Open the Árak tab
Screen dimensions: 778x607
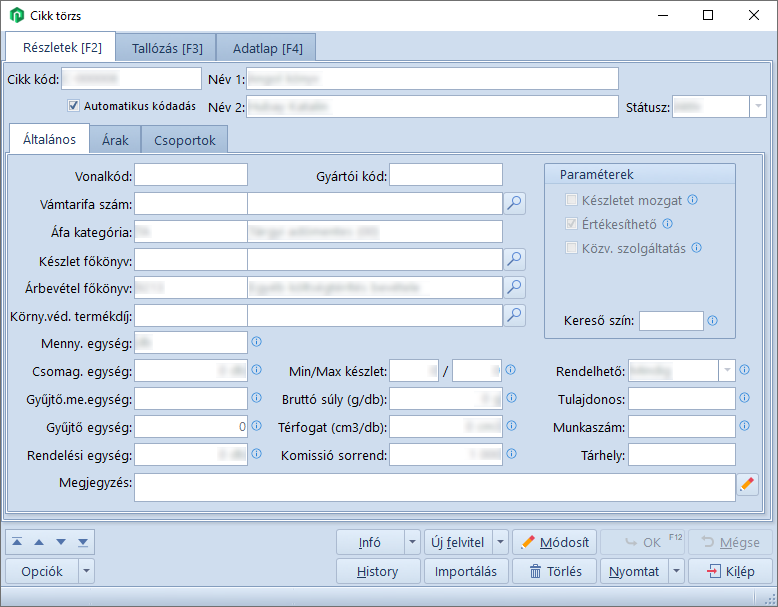coord(115,141)
